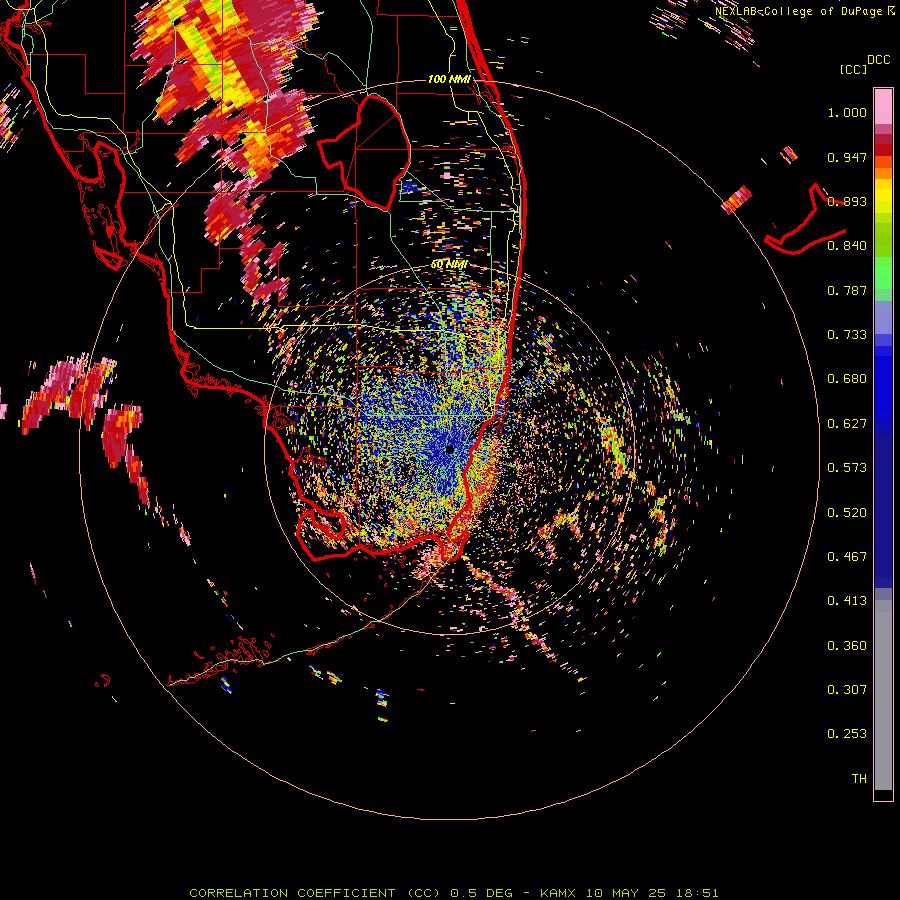900x900 pixels.
Task: Select the 0.413 scale value
Action: (x=847, y=601)
